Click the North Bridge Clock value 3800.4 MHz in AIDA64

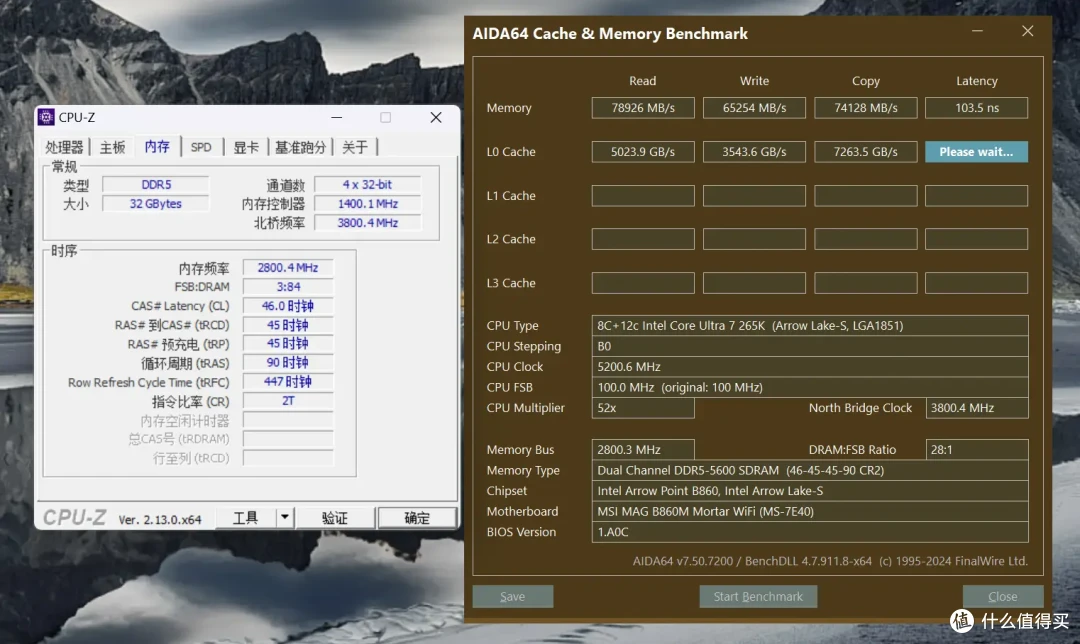click(x=977, y=408)
